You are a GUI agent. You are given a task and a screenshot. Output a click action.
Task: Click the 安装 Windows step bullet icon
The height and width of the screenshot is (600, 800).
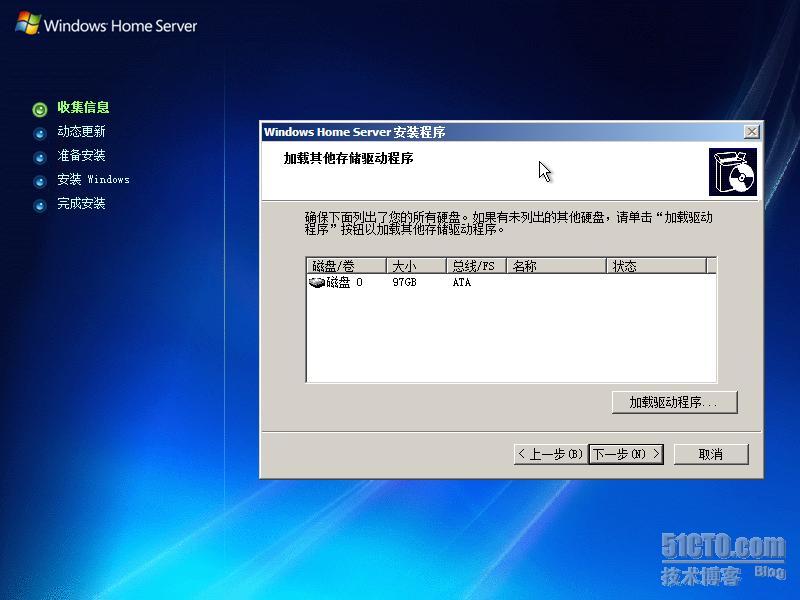click(x=40, y=182)
